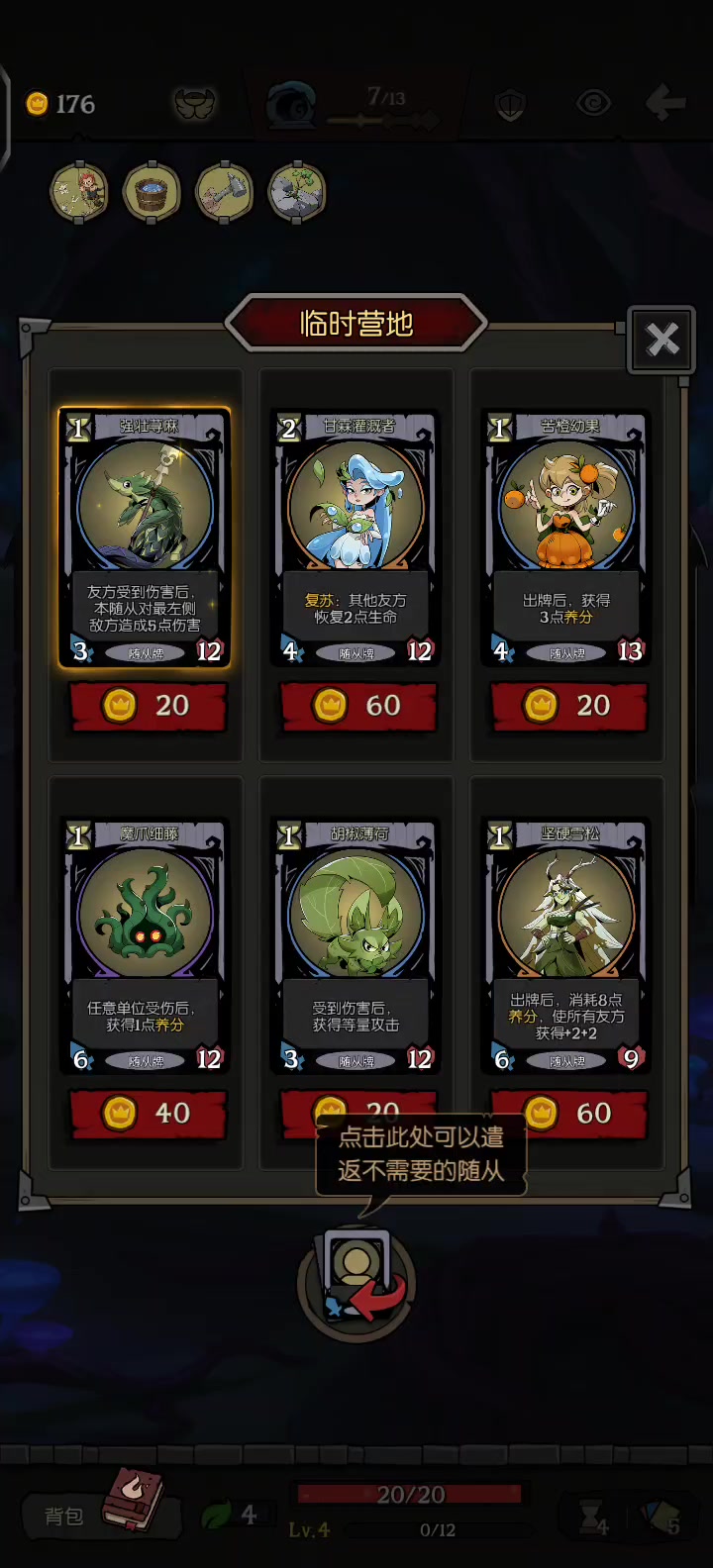
Task: Tap the shield icon in top bar
Action: coord(510,104)
